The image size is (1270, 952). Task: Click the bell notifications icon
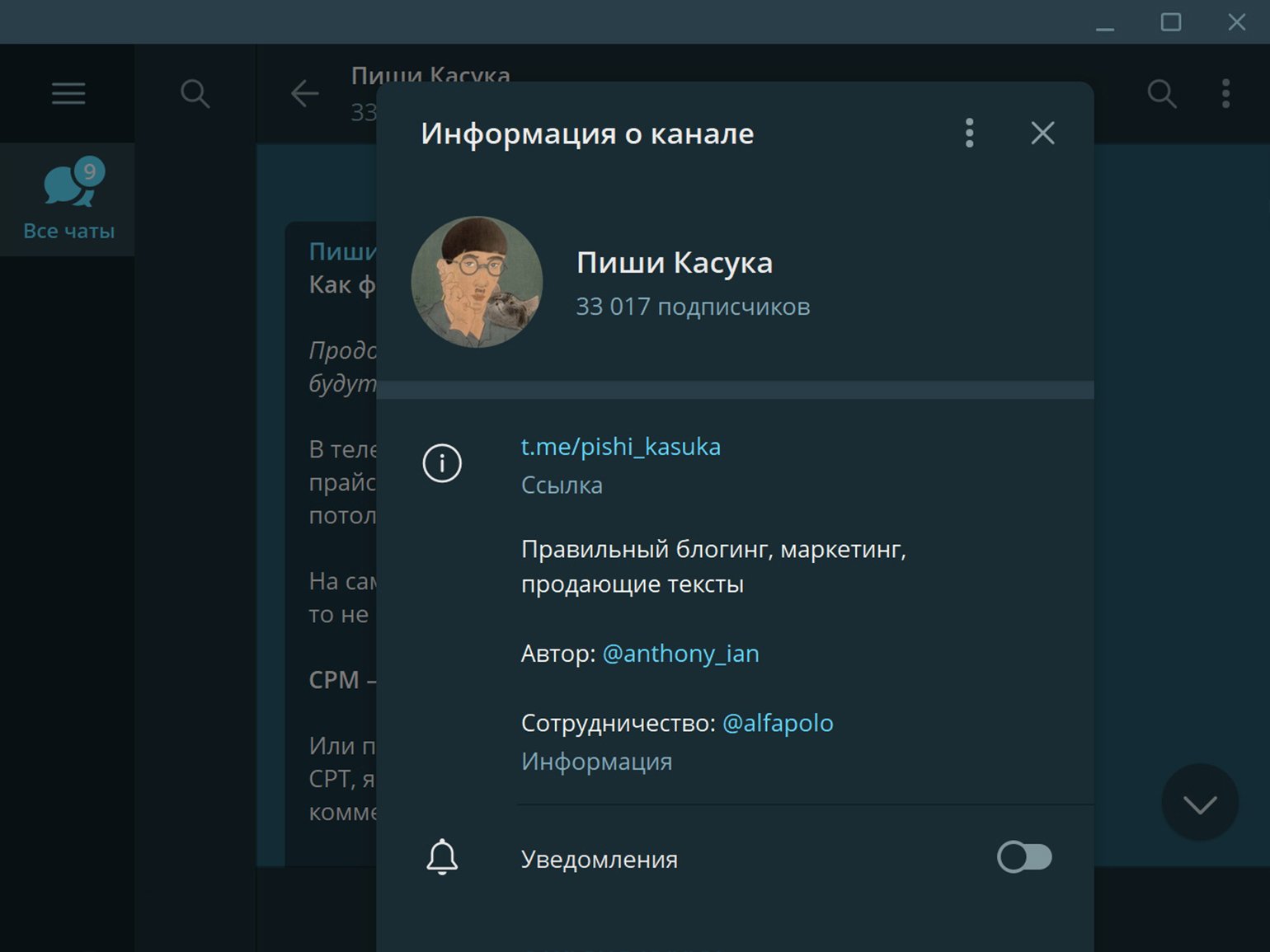(442, 857)
